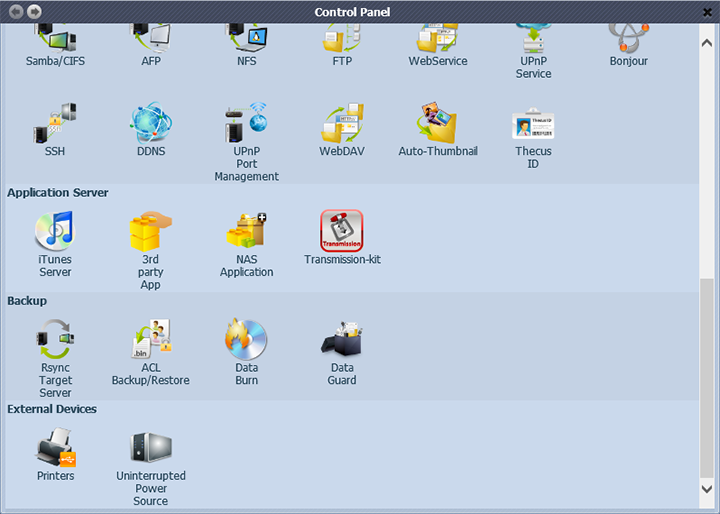Click the forward arrow in title bar
Viewport: 720px width, 514px height.
point(34,12)
